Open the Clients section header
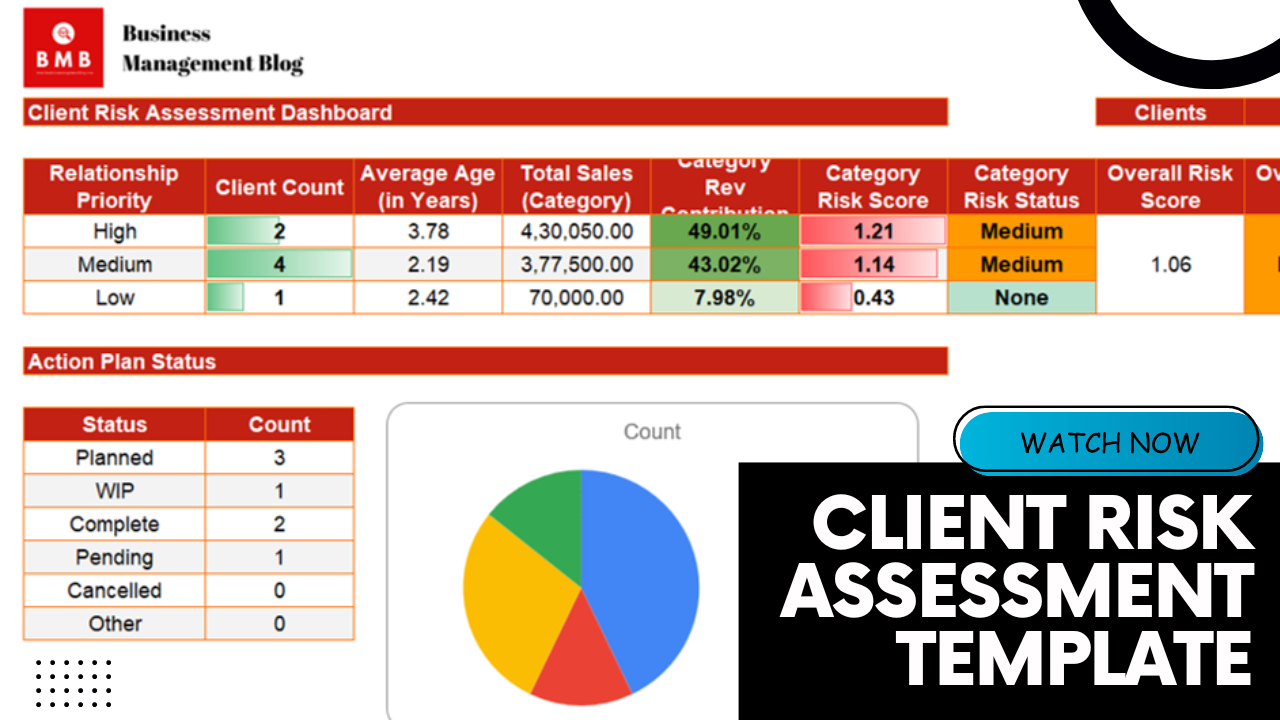This screenshot has width=1280, height=720. [1172, 112]
